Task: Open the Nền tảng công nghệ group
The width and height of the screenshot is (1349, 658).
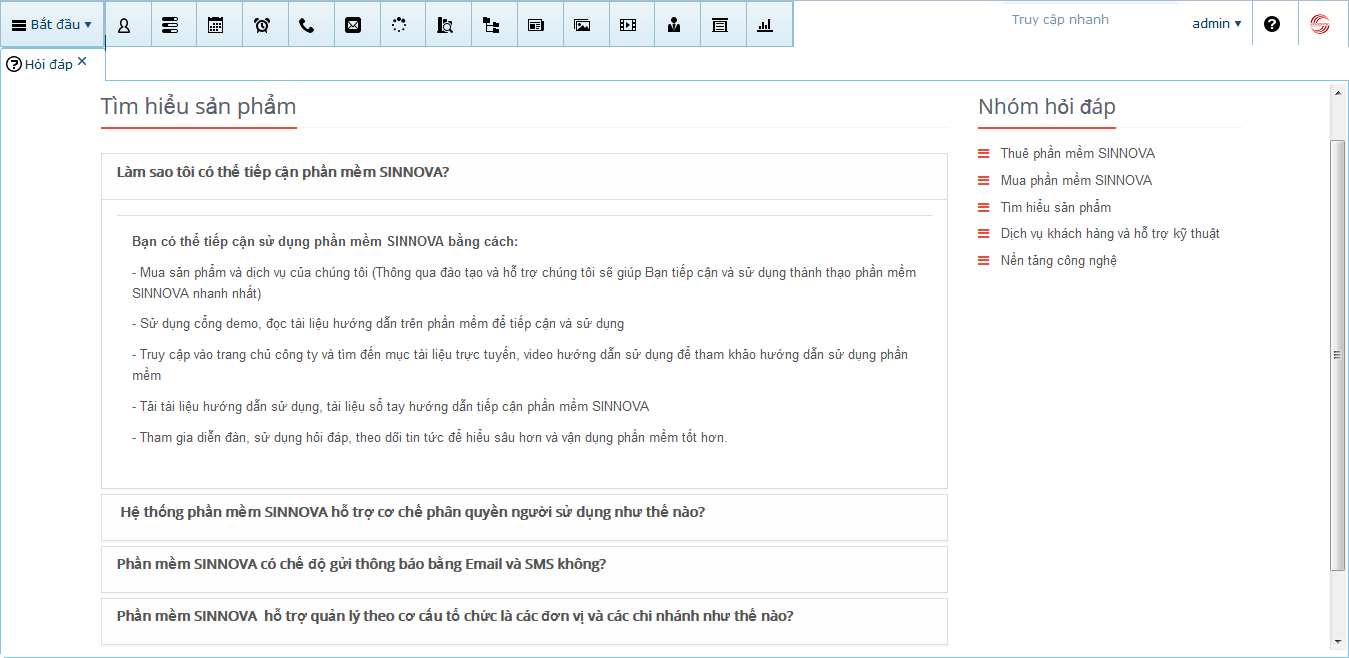Action: pyautogui.click(x=1059, y=260)
